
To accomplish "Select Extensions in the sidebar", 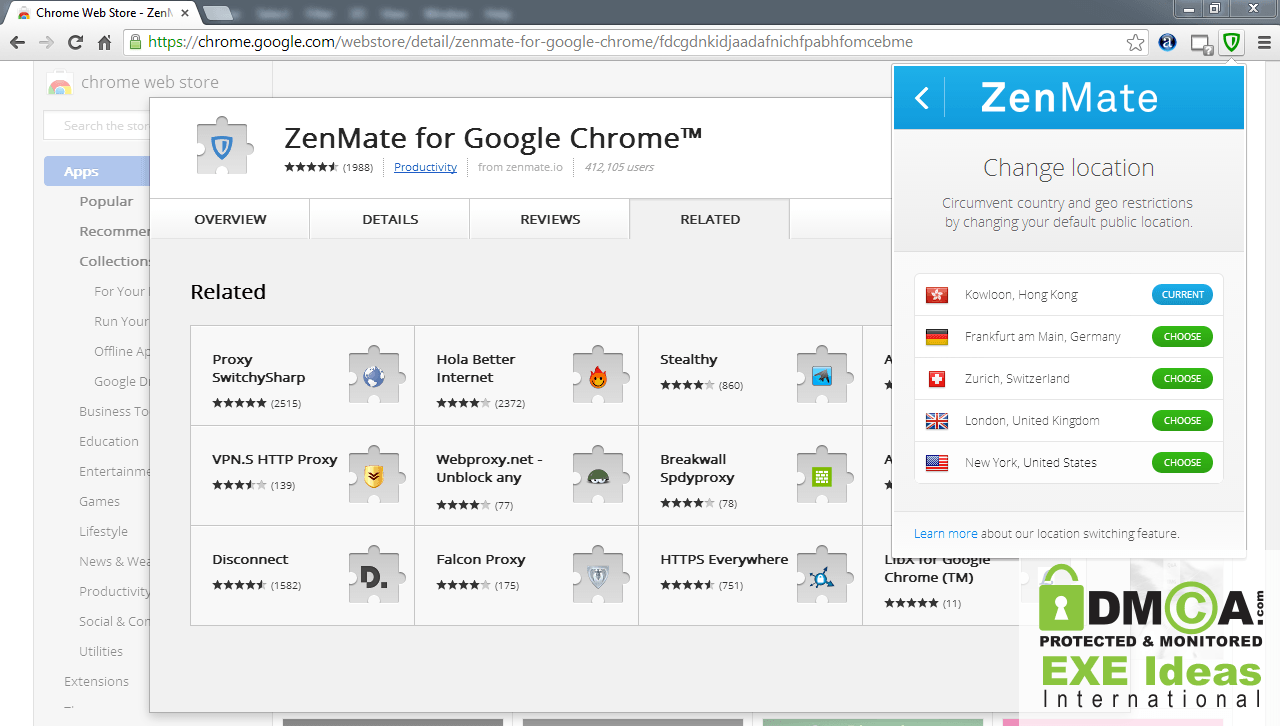I will [96, 681].
